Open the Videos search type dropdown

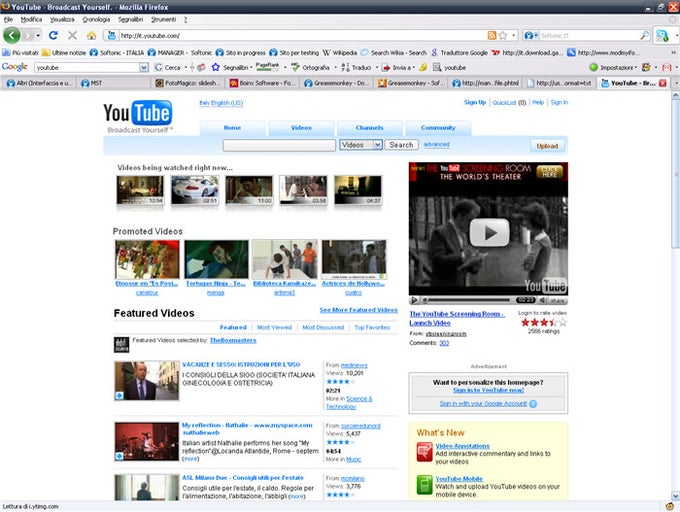361,145
